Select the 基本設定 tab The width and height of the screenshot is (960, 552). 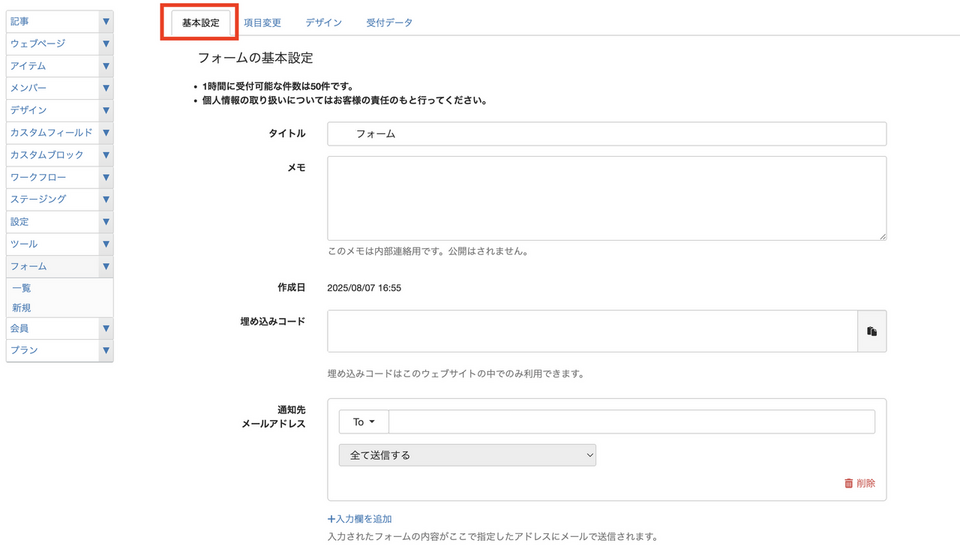pos(201,22)
